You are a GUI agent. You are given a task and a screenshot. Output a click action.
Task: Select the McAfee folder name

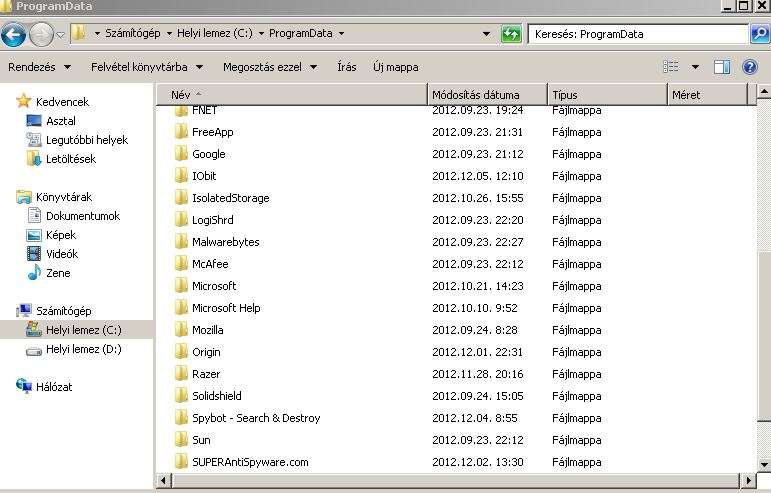(x=210, y=264)
